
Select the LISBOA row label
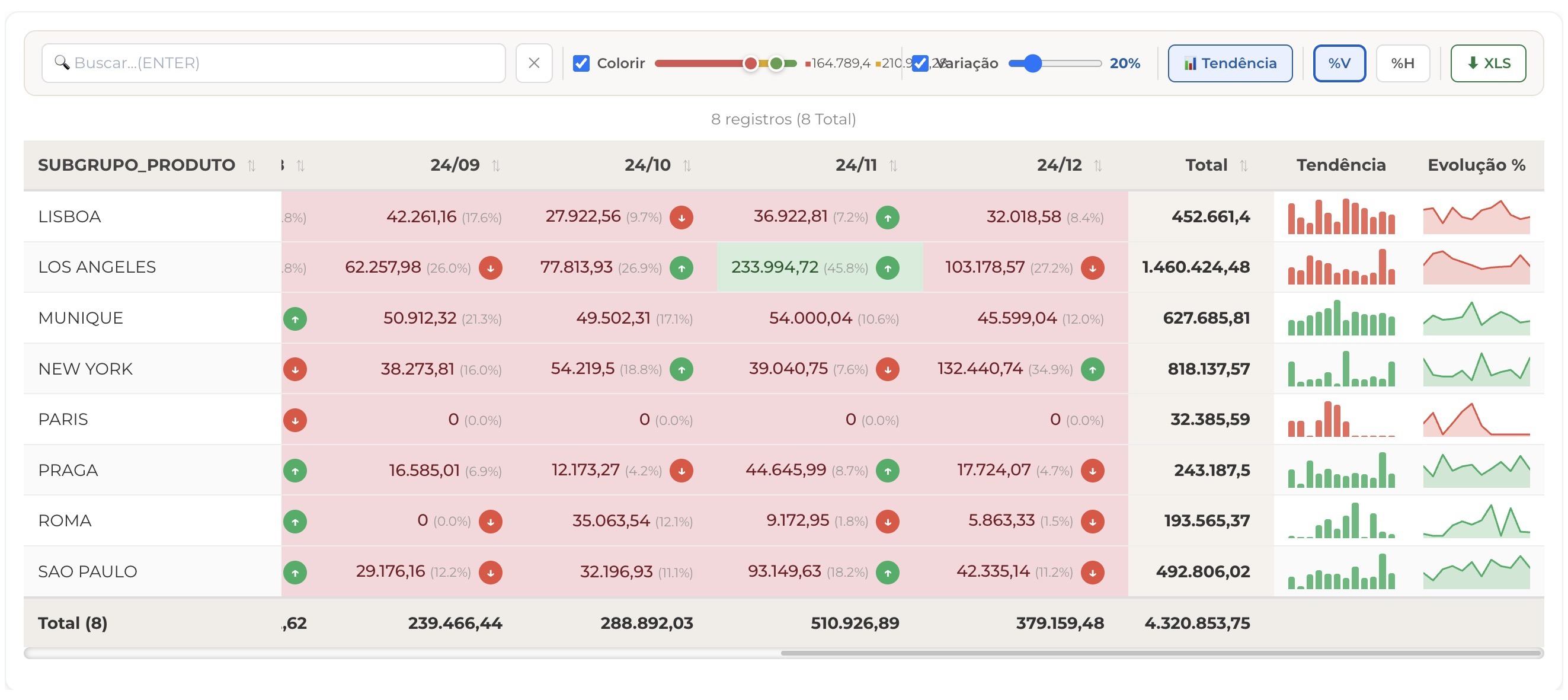pos(69,217)
